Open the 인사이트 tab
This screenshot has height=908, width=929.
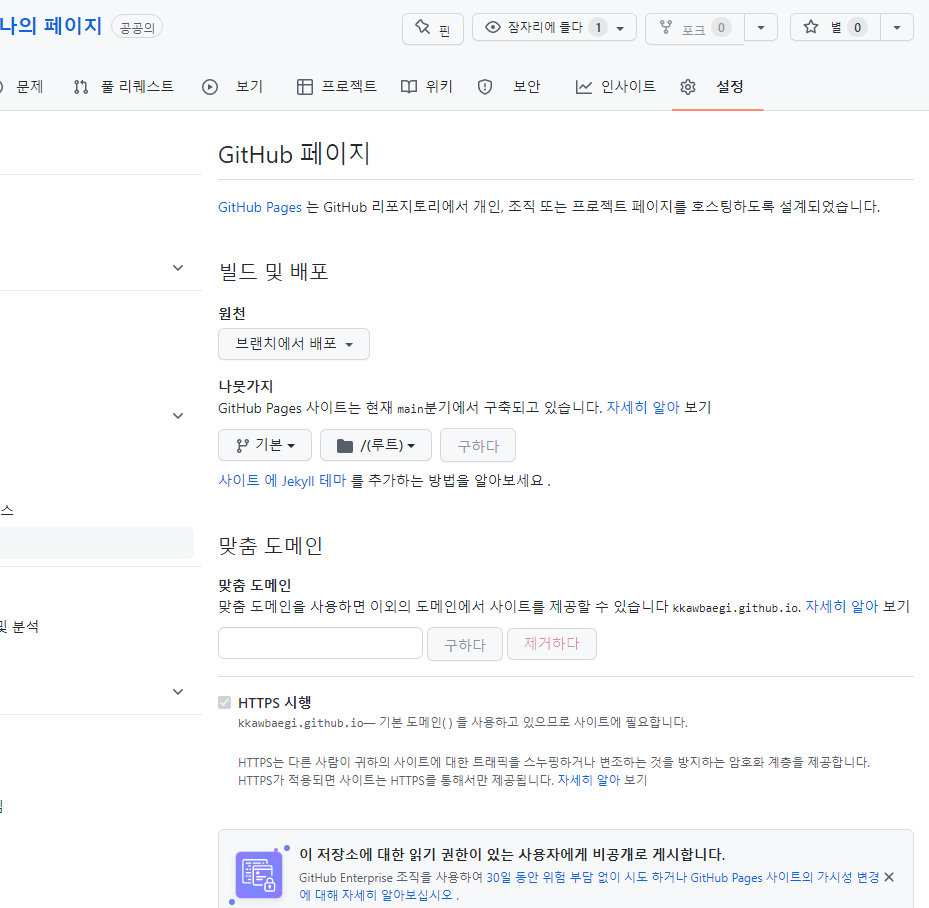pos(616,87)
